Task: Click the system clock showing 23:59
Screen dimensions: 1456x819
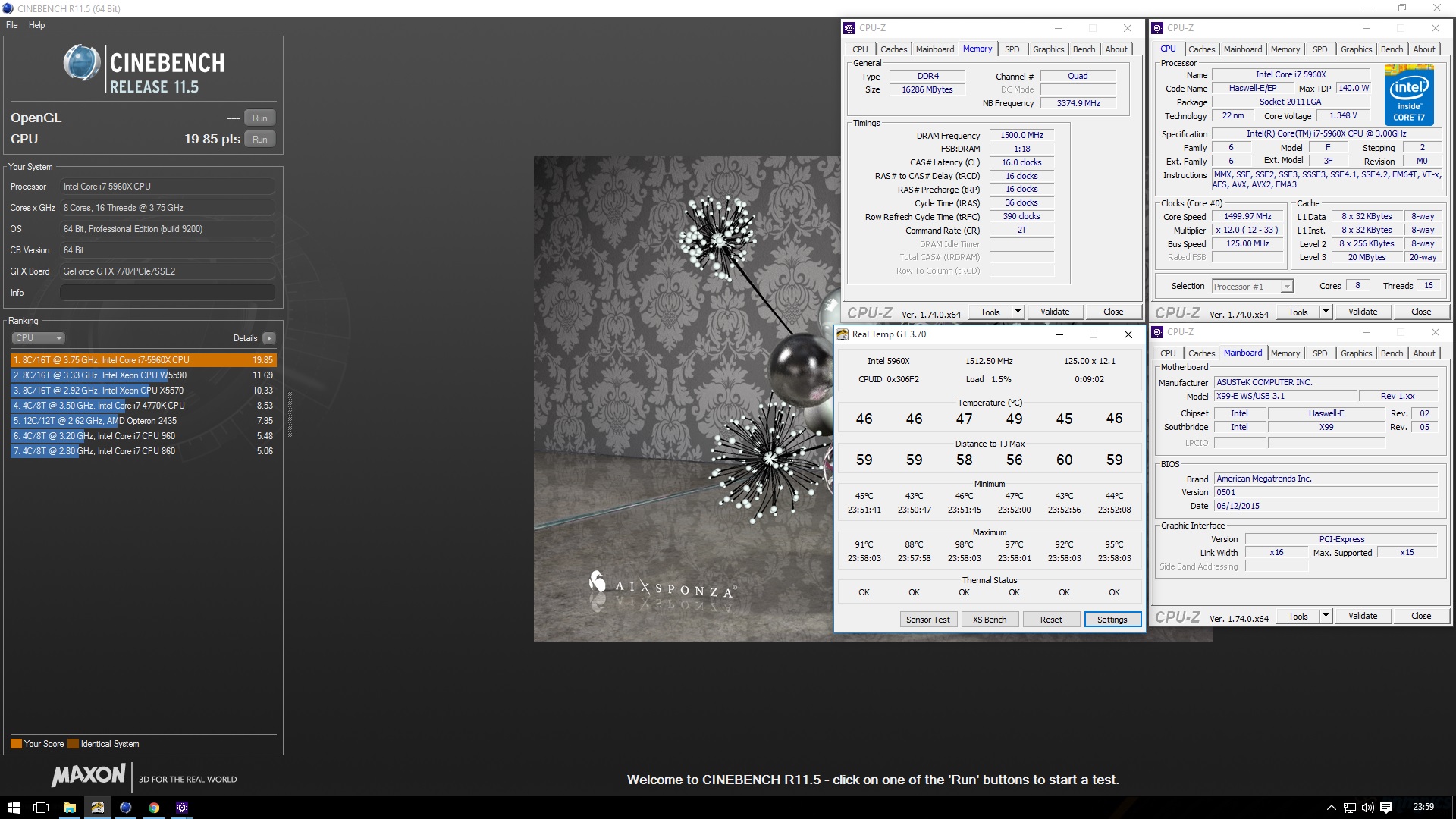Action: (1423, 807)
